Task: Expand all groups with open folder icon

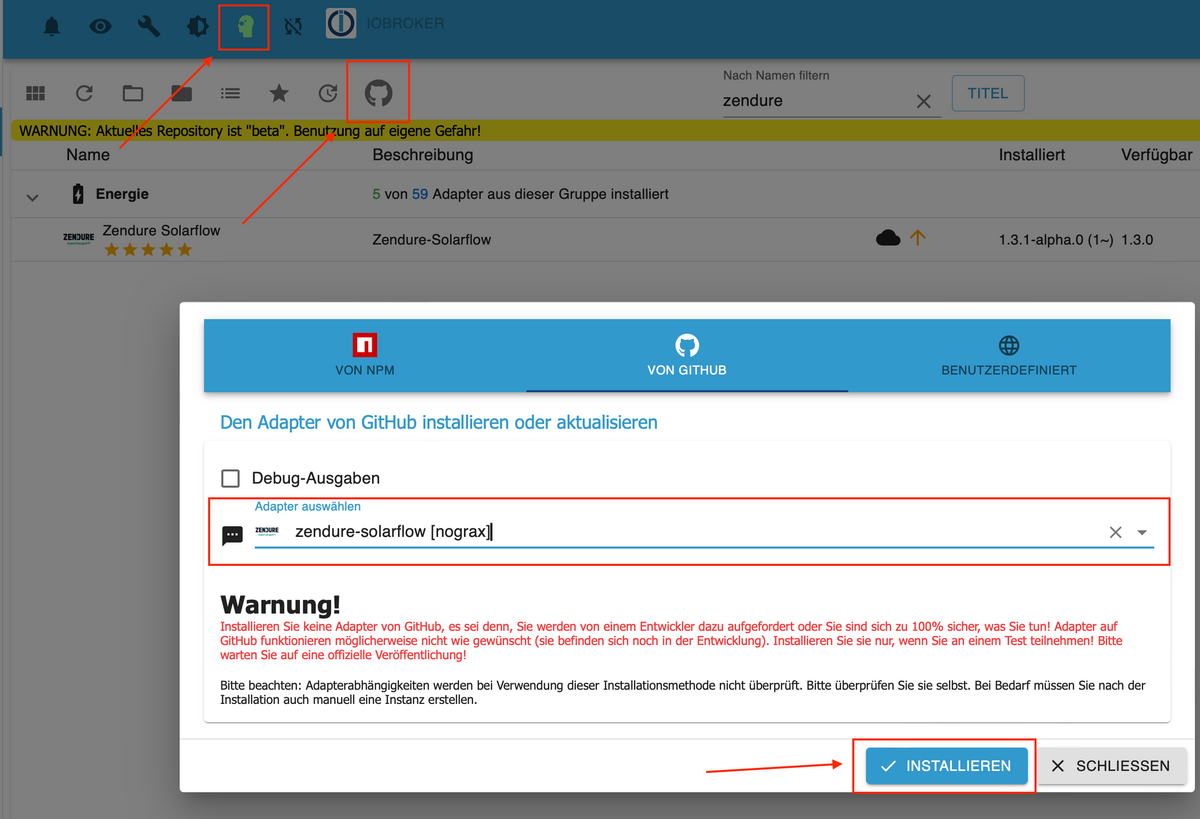Action: (133, 93)
